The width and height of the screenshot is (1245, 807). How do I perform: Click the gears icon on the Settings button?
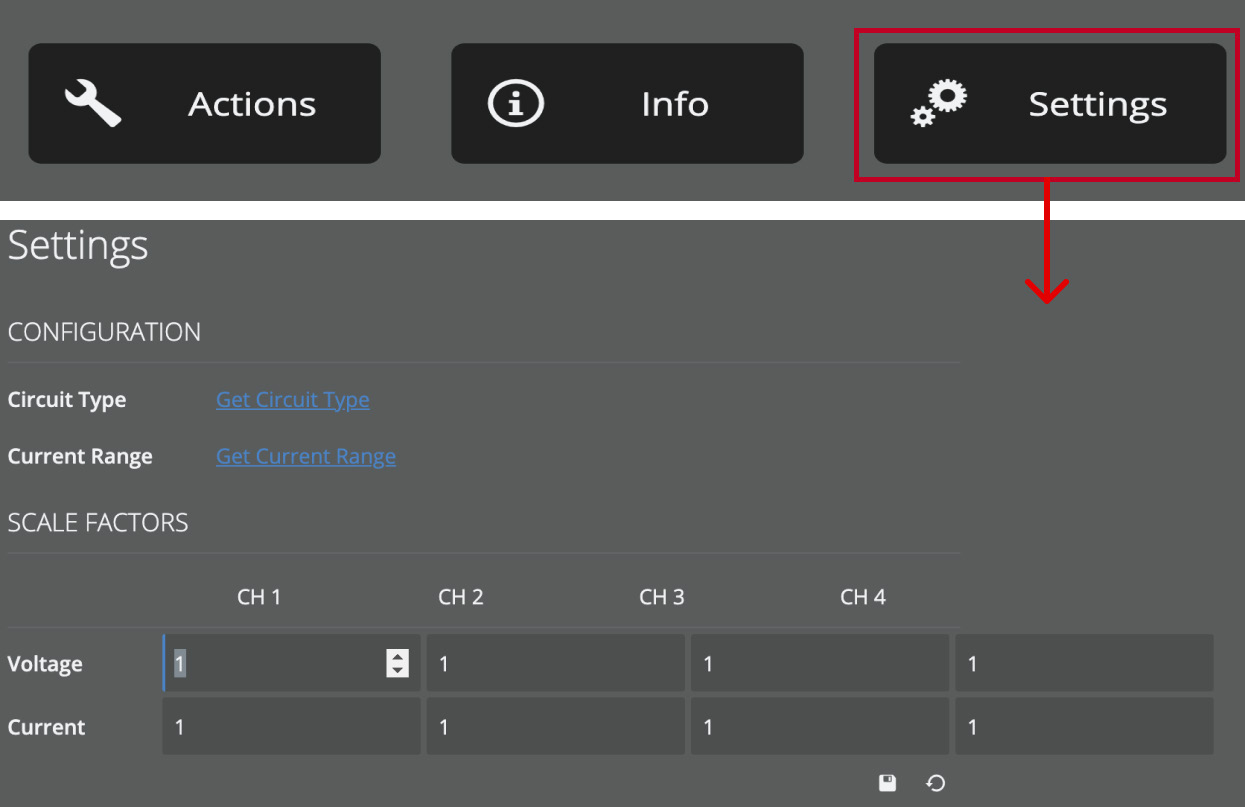(938, 102)
